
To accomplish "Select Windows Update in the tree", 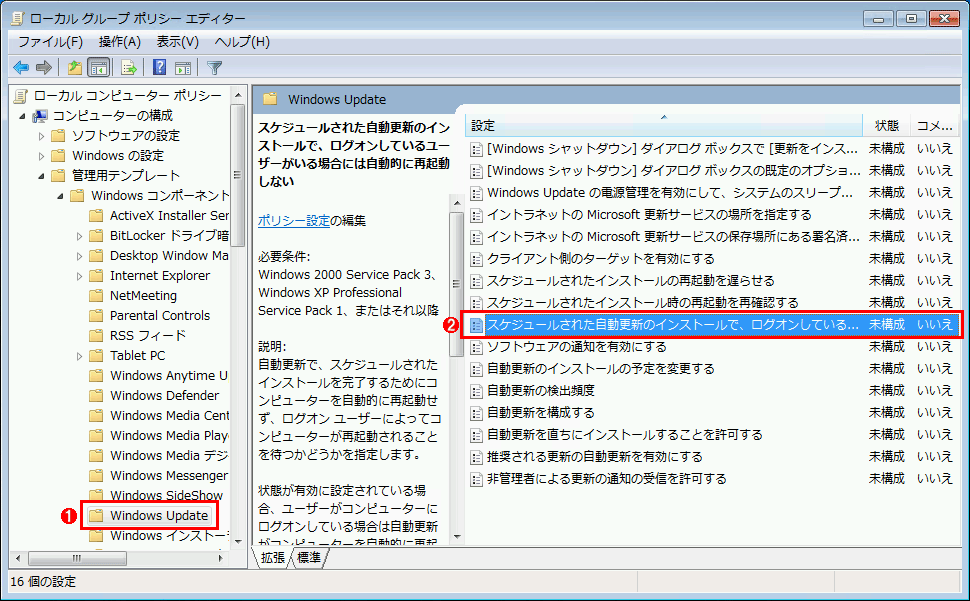I will (159, 516).
